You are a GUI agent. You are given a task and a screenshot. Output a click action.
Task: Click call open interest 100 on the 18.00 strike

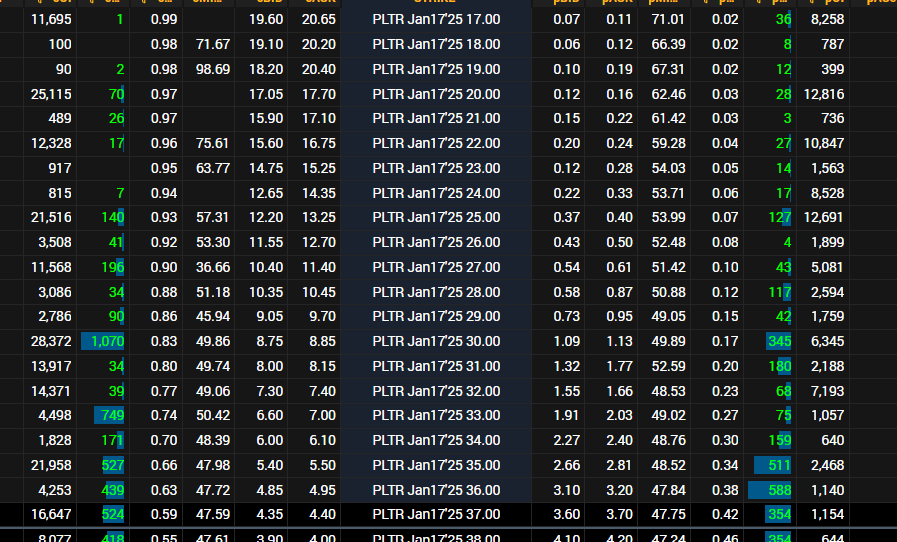pos(59,45)
